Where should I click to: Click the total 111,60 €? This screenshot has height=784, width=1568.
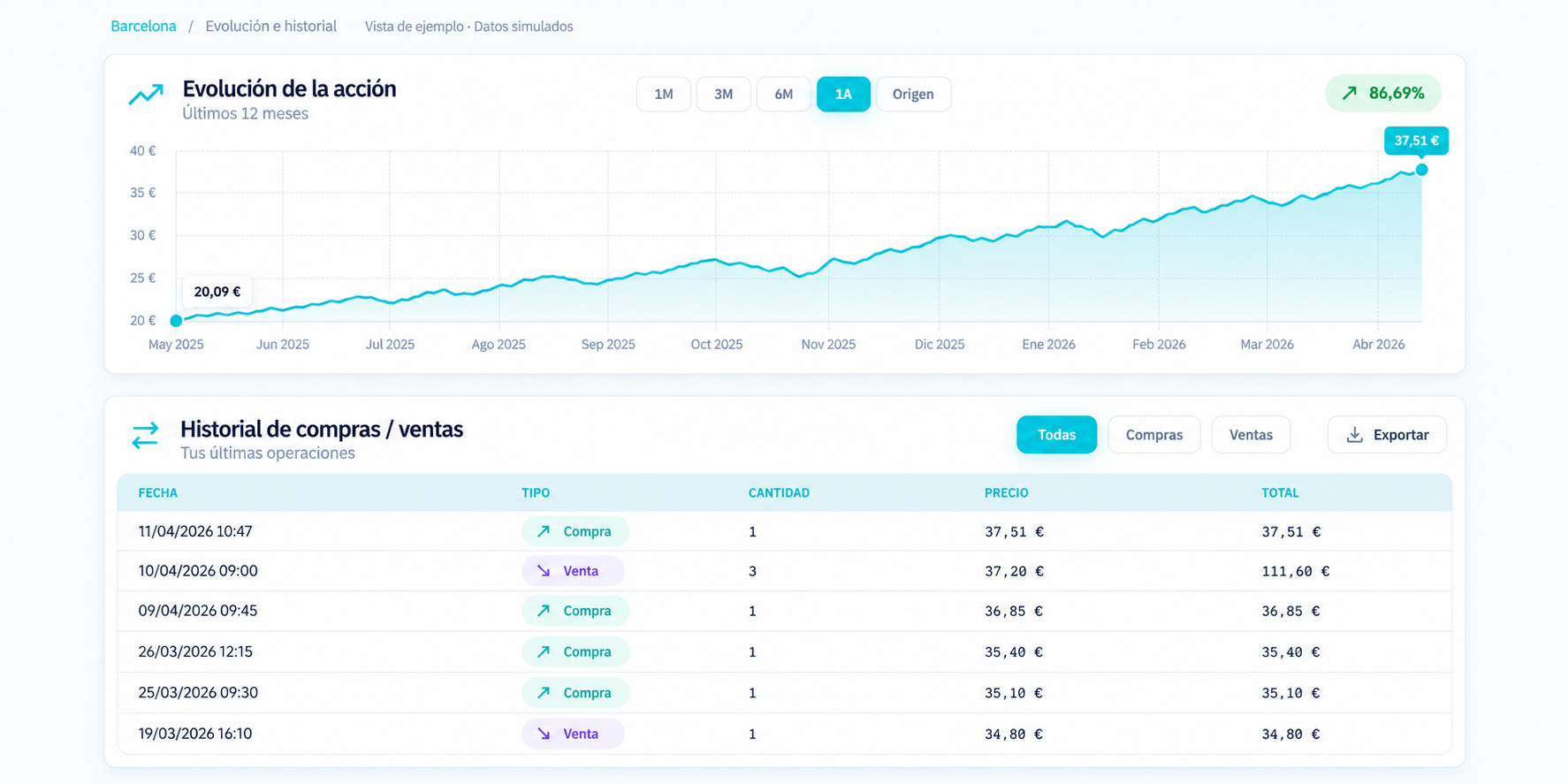click(1295, 571)
